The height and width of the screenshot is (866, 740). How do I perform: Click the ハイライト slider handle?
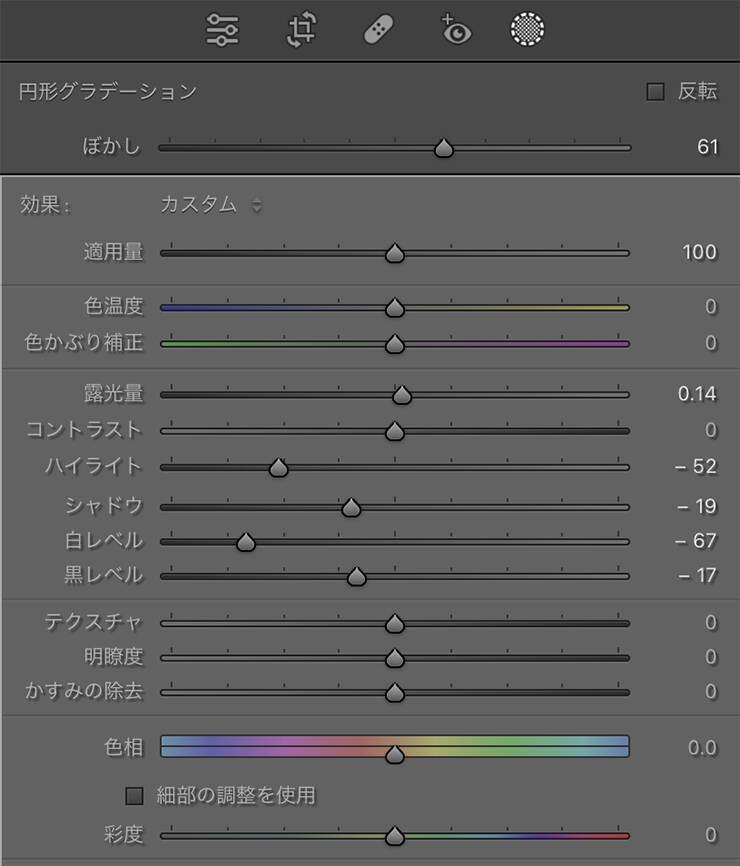click(278, 468)
